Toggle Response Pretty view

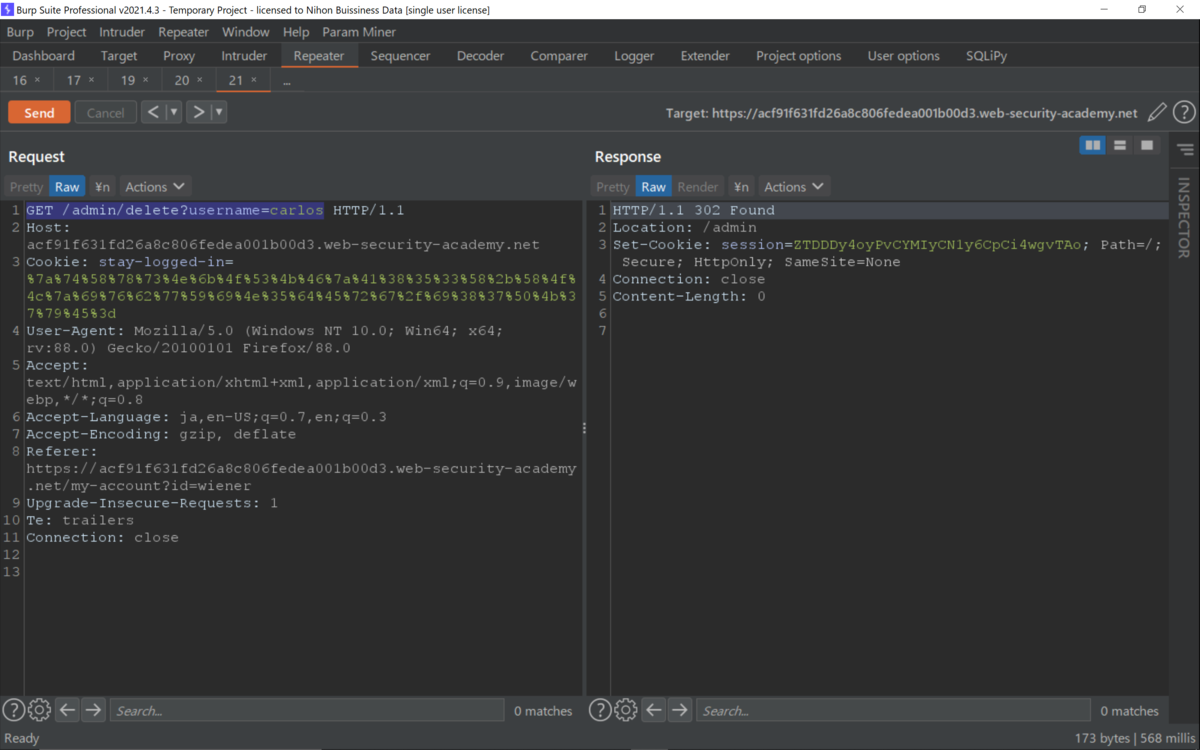pyautogui.click(x=613, y=187)
